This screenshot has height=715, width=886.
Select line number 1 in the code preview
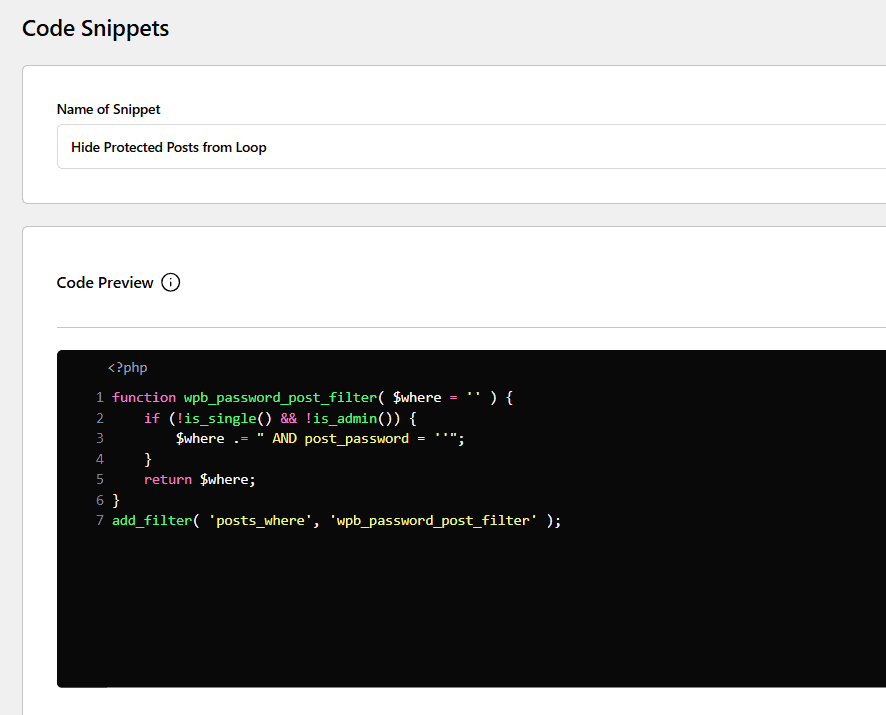click(x=99, y=397)
